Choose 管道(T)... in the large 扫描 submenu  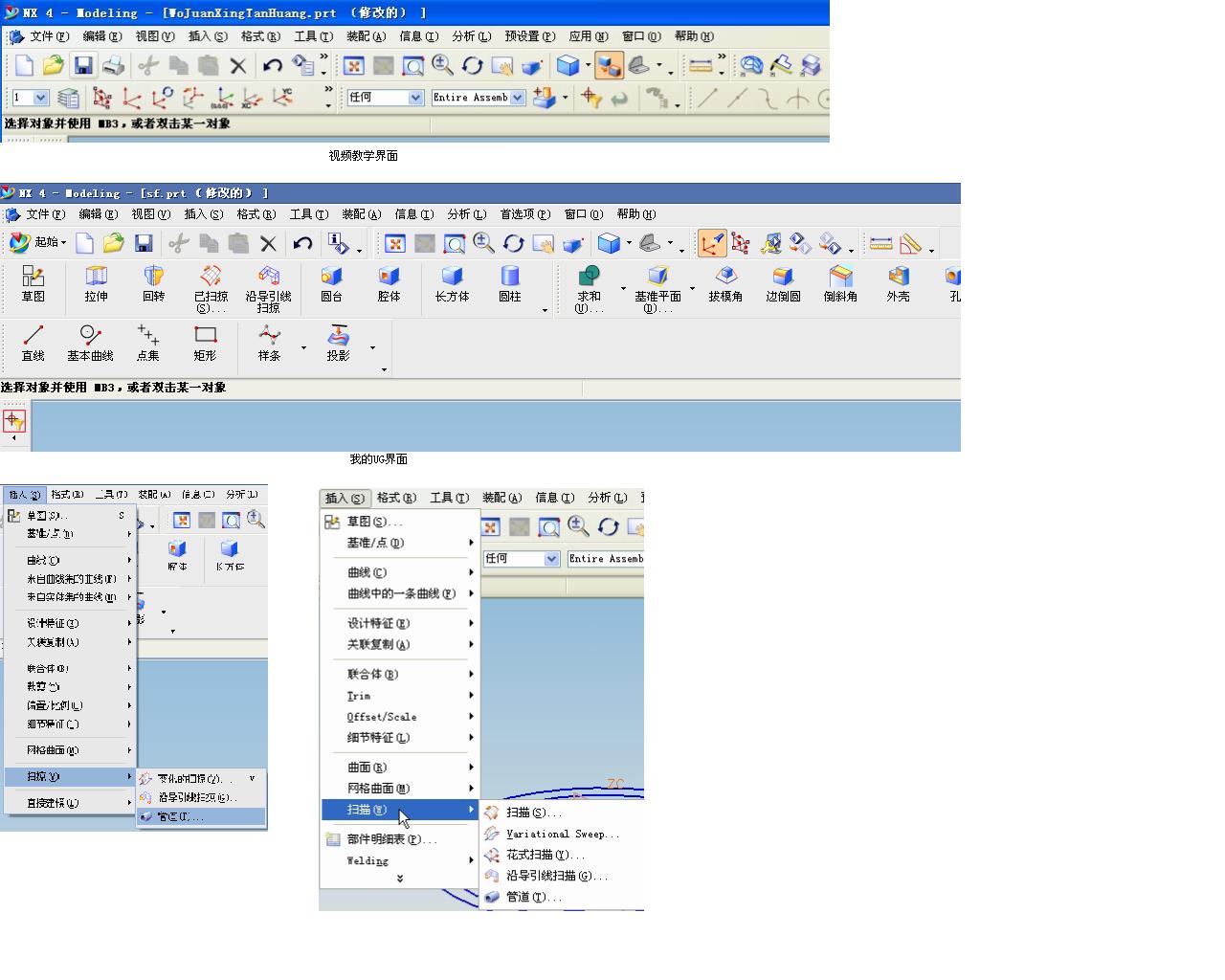(x=561, y=898)
